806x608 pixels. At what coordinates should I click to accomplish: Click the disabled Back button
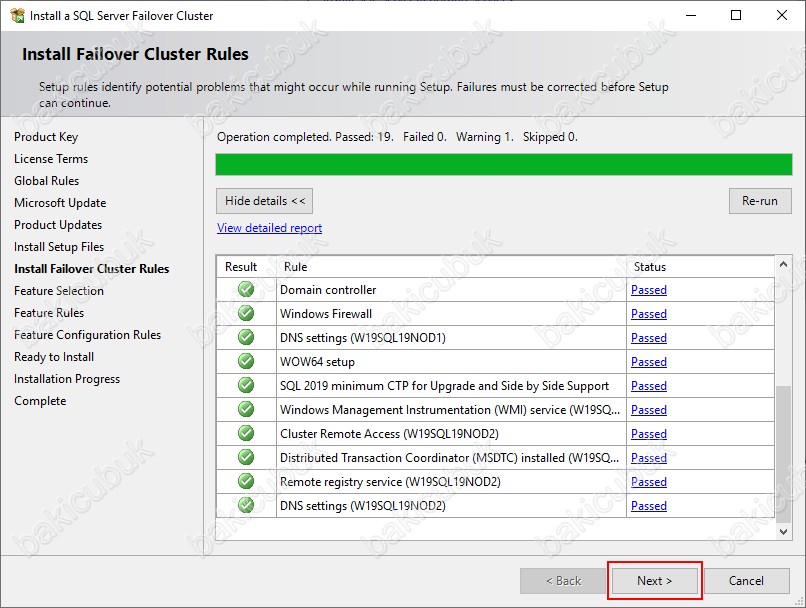[563, 581]
